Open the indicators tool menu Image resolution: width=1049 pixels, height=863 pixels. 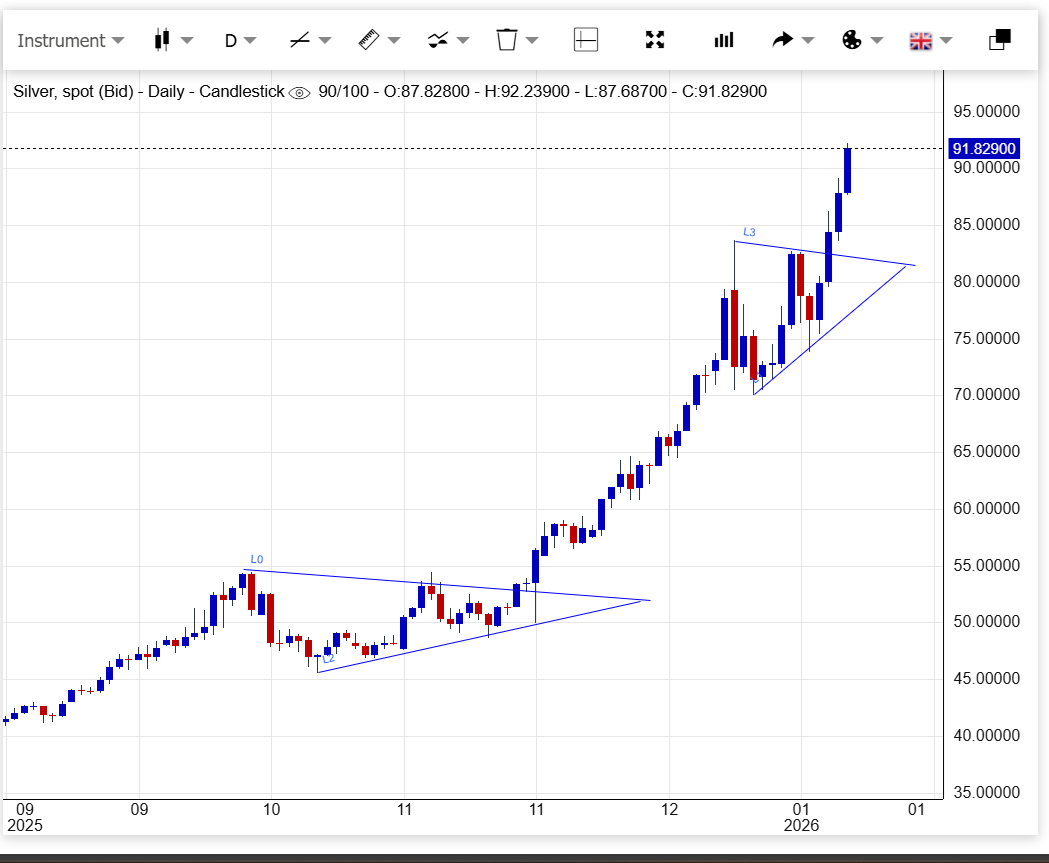point(438,40)
